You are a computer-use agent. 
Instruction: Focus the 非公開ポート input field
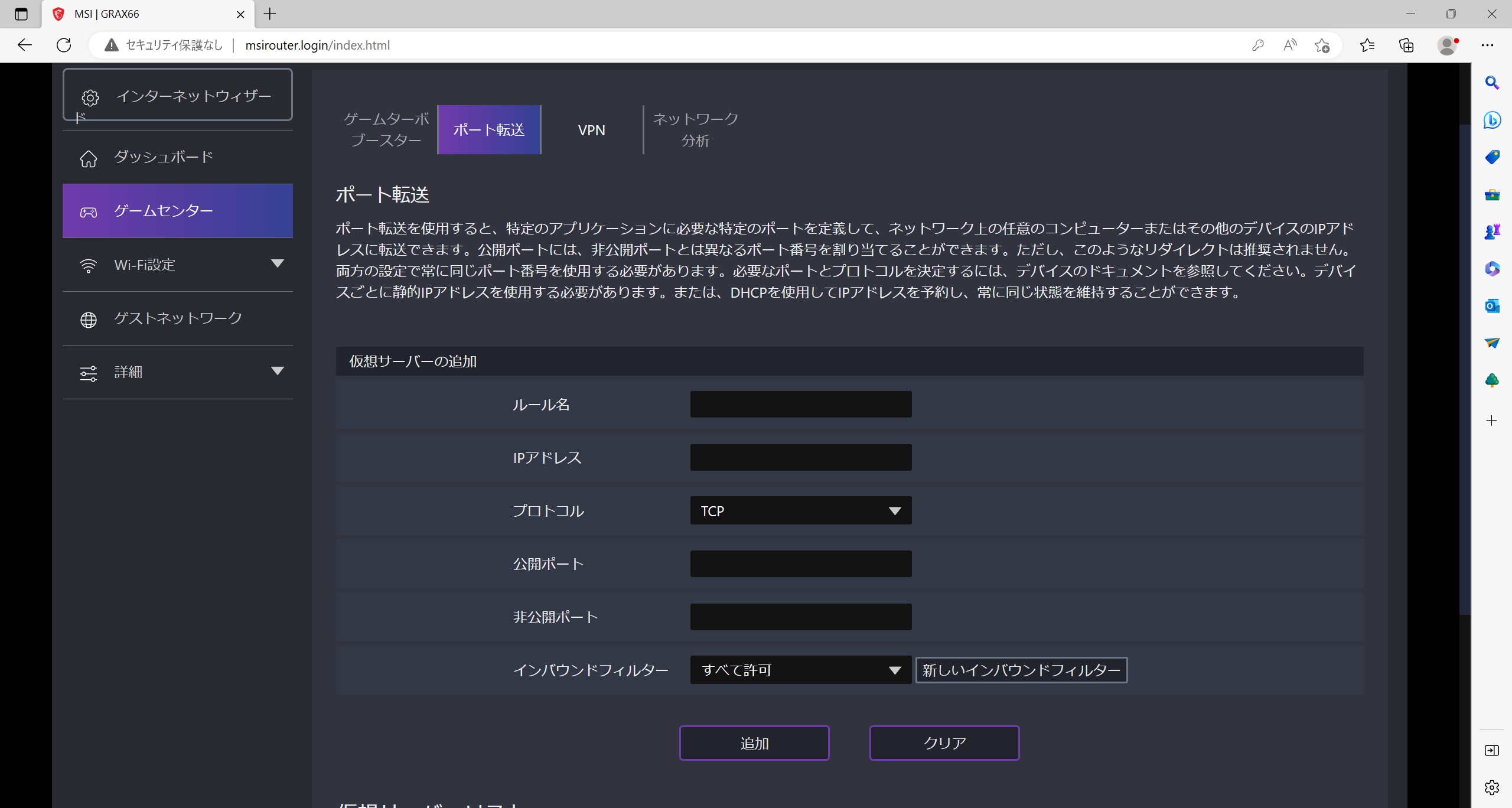tap(801, 617)
